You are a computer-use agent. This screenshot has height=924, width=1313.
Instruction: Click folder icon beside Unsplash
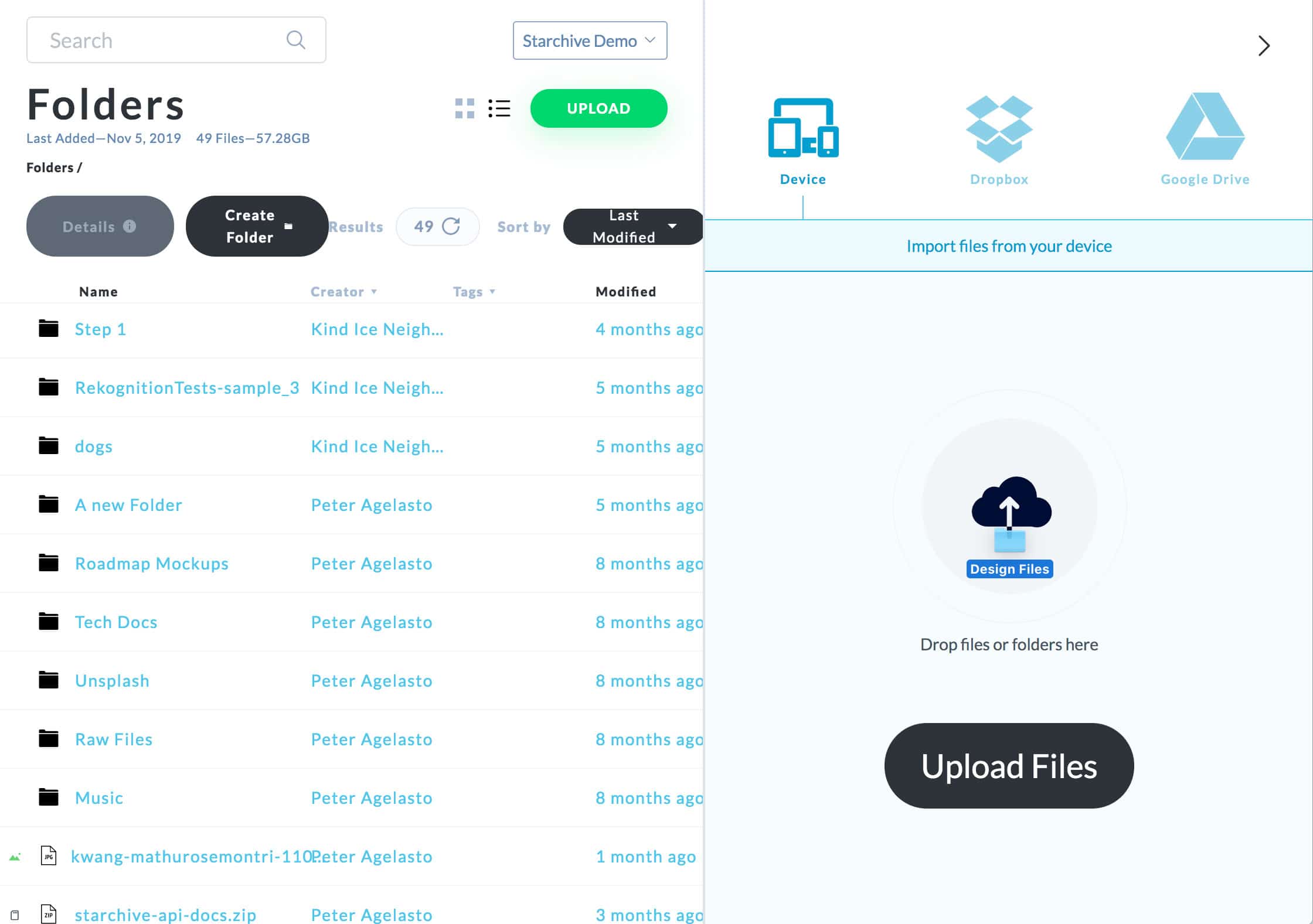click(49, 680)
